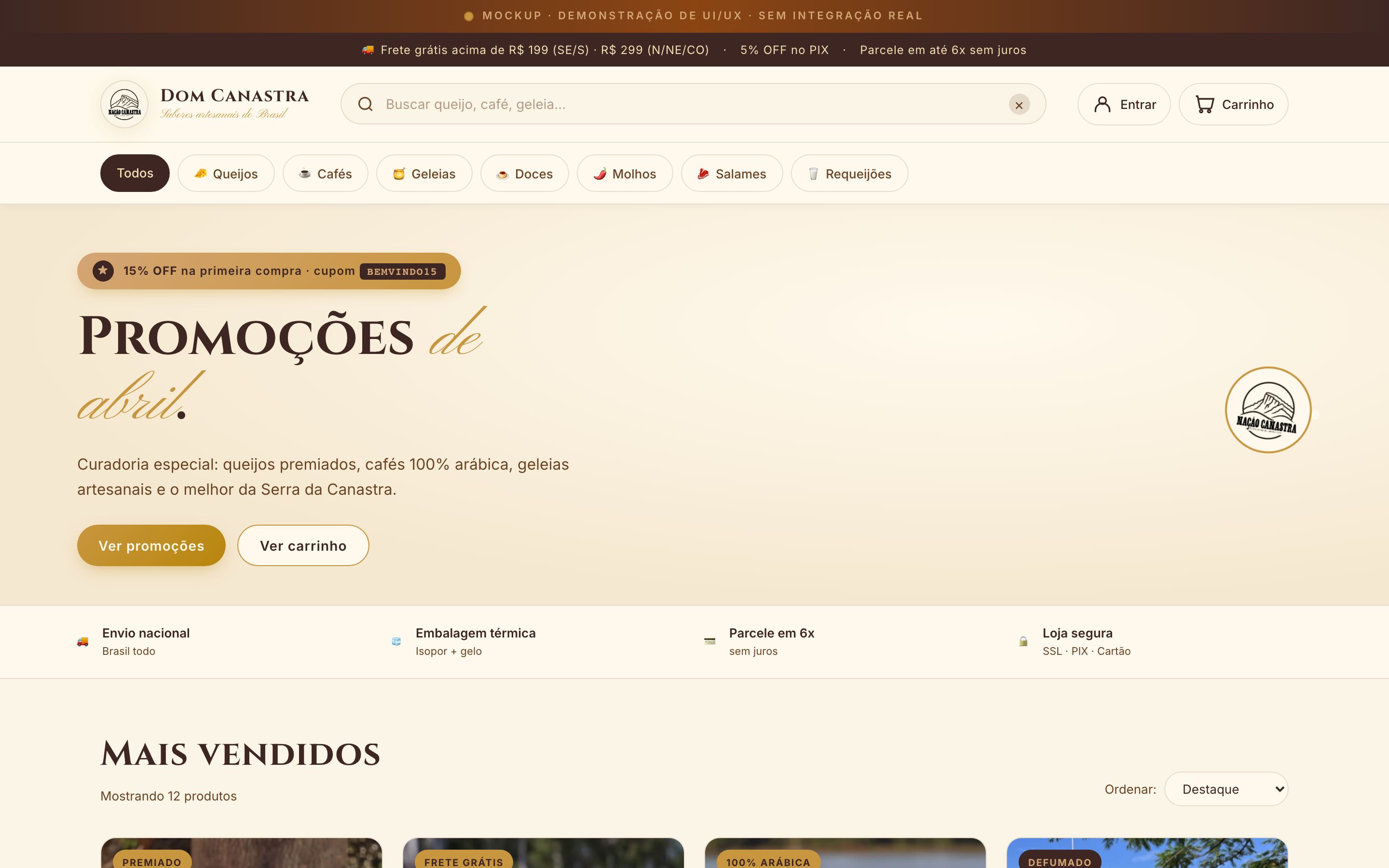Filter by the Queijos category
Image resolution: width=1389 pixels, height=868 pixels.
point(226,174)
